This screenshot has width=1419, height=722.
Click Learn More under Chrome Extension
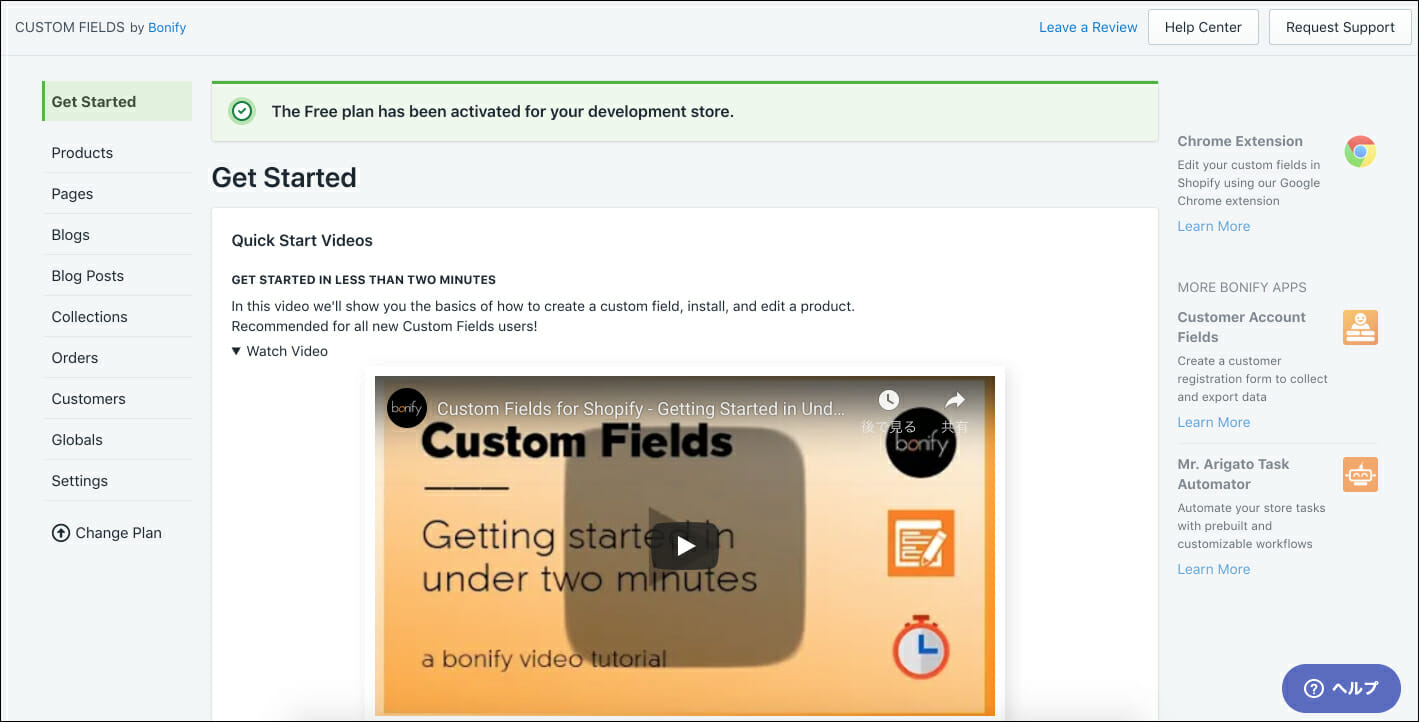(1213, 226)
